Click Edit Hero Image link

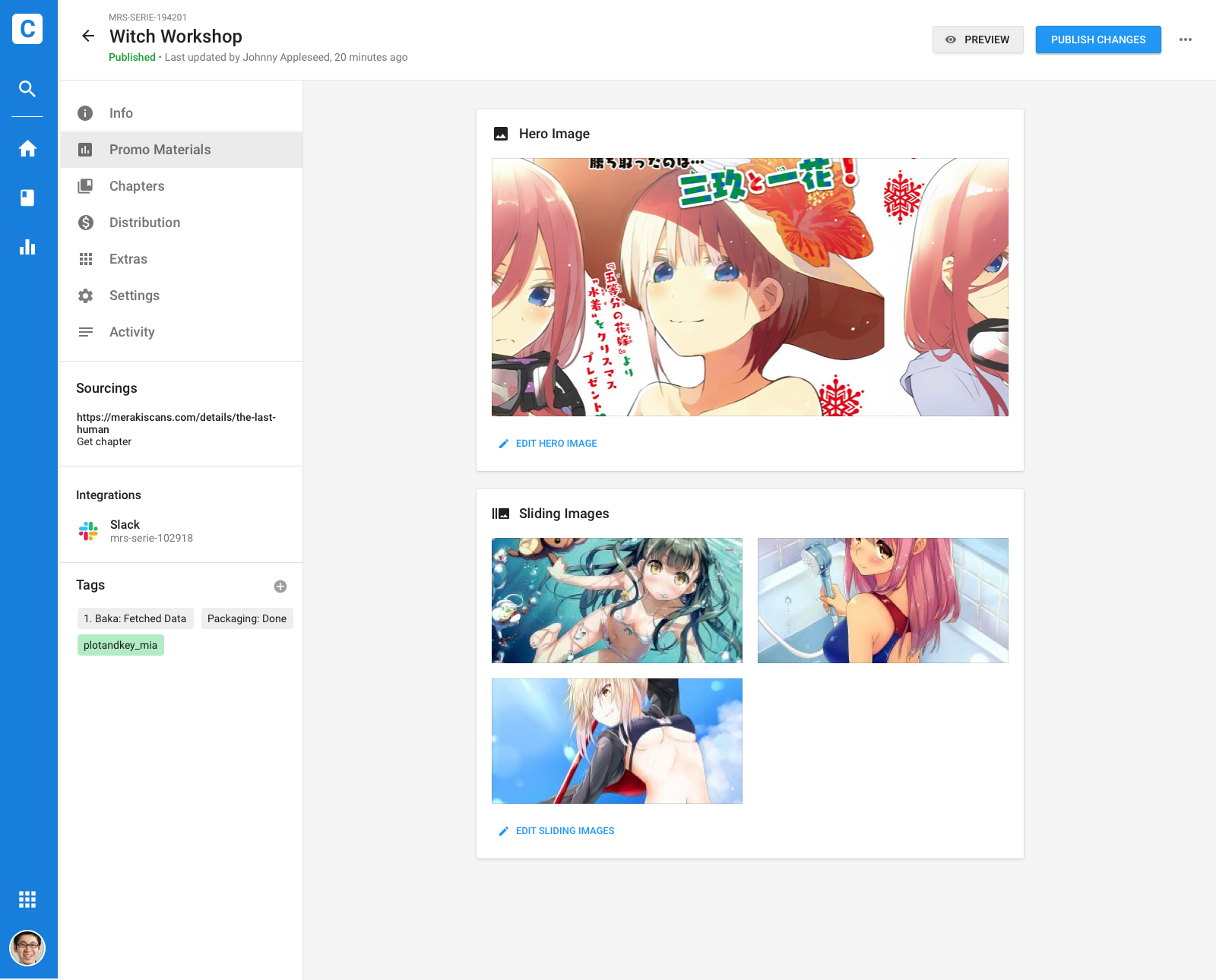[556, 444]
